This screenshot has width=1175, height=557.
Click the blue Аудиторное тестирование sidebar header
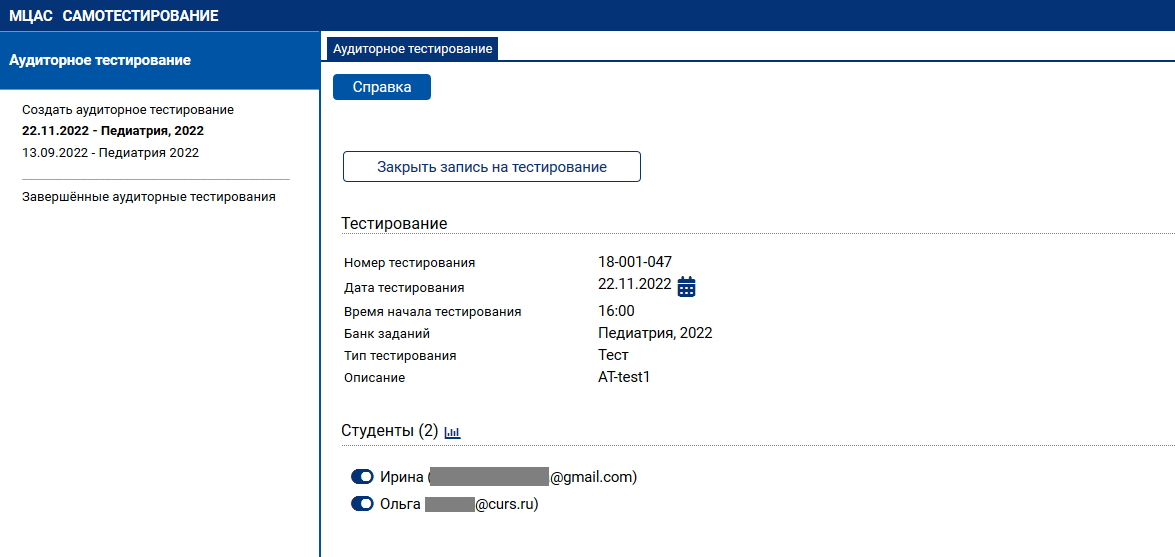100,60
